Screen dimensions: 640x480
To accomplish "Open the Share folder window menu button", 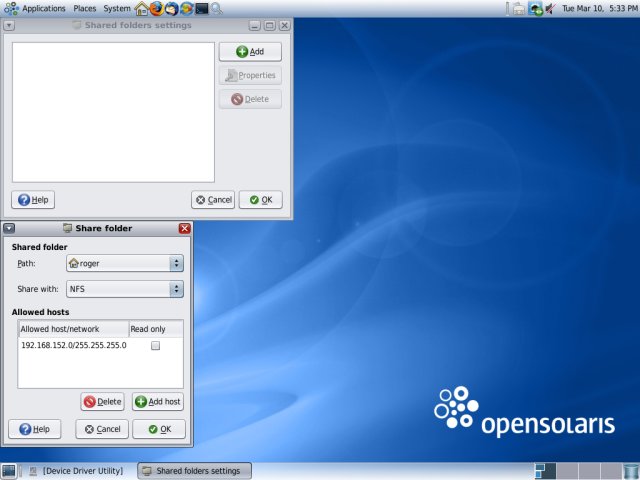I will pos(9,228).
